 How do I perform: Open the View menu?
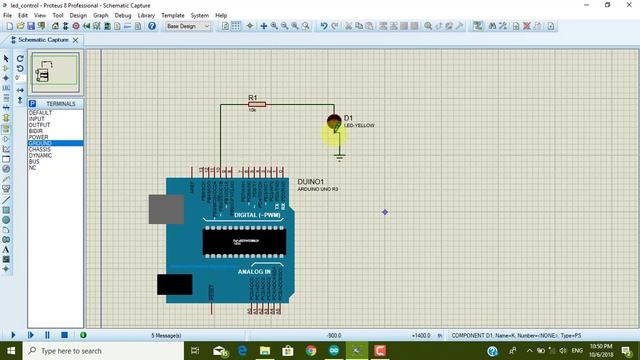(40, 16)
